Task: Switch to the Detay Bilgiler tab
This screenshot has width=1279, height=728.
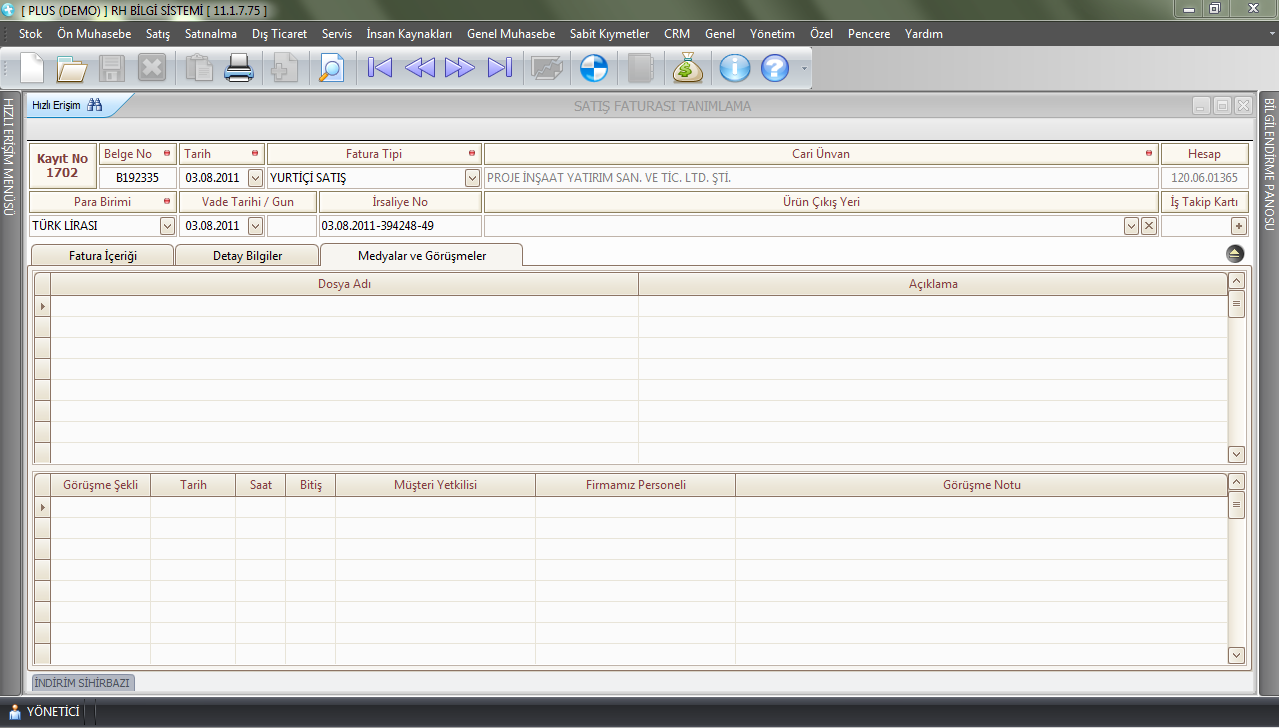Action: coord(247,256)
